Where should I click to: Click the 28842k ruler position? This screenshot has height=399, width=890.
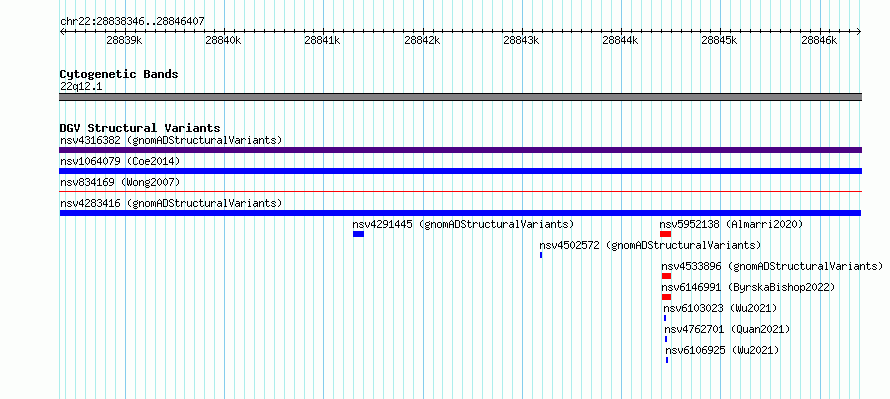pyautogui.click(x=422, y=40)
